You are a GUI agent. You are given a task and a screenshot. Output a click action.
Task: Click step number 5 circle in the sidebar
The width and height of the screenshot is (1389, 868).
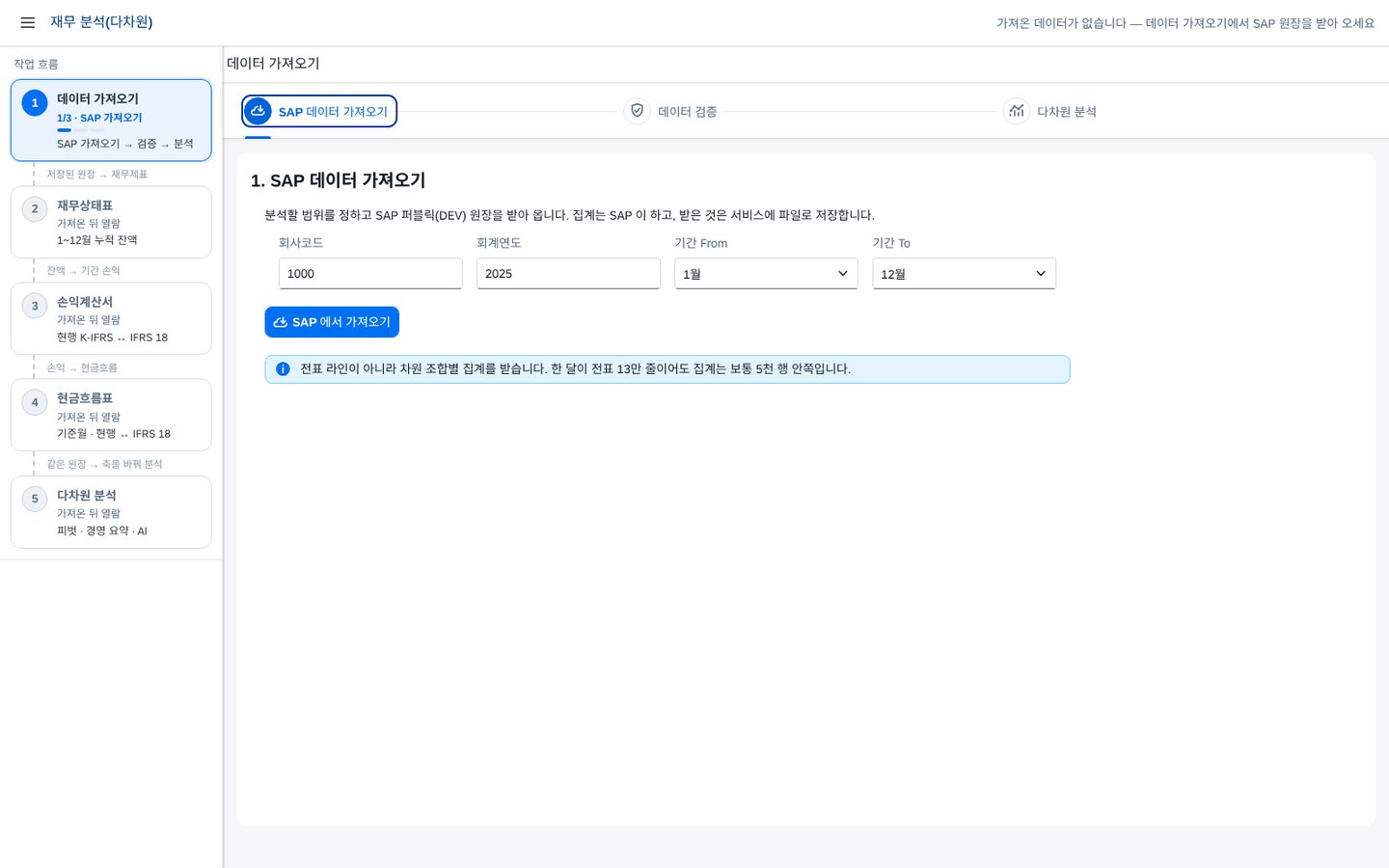[35, 499]
